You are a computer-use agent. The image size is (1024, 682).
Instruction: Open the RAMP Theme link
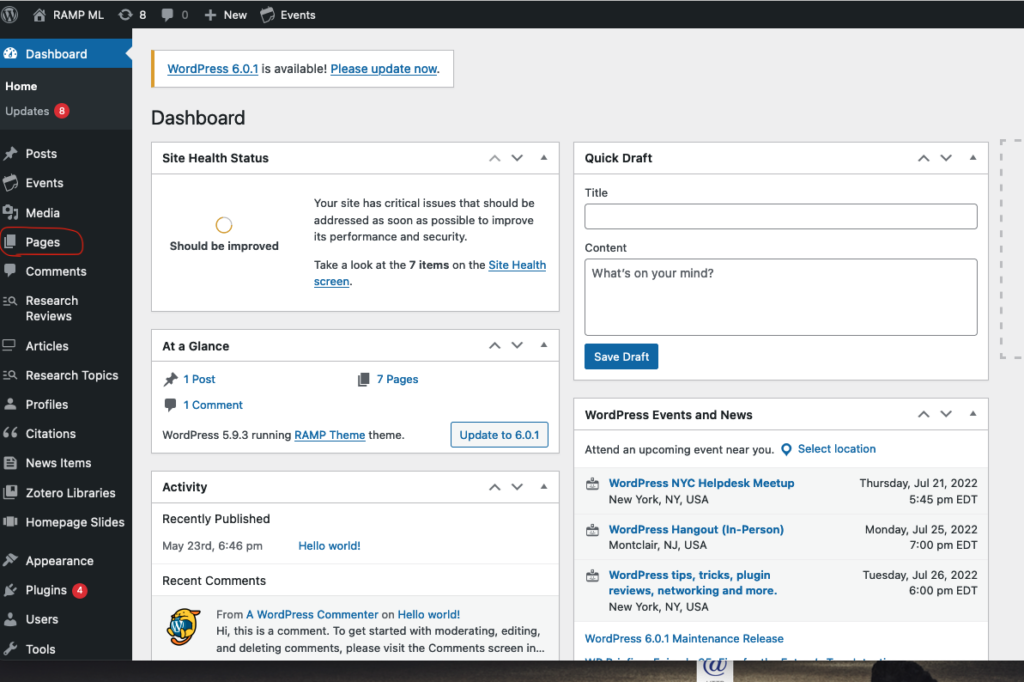click(x=330, y=435)
